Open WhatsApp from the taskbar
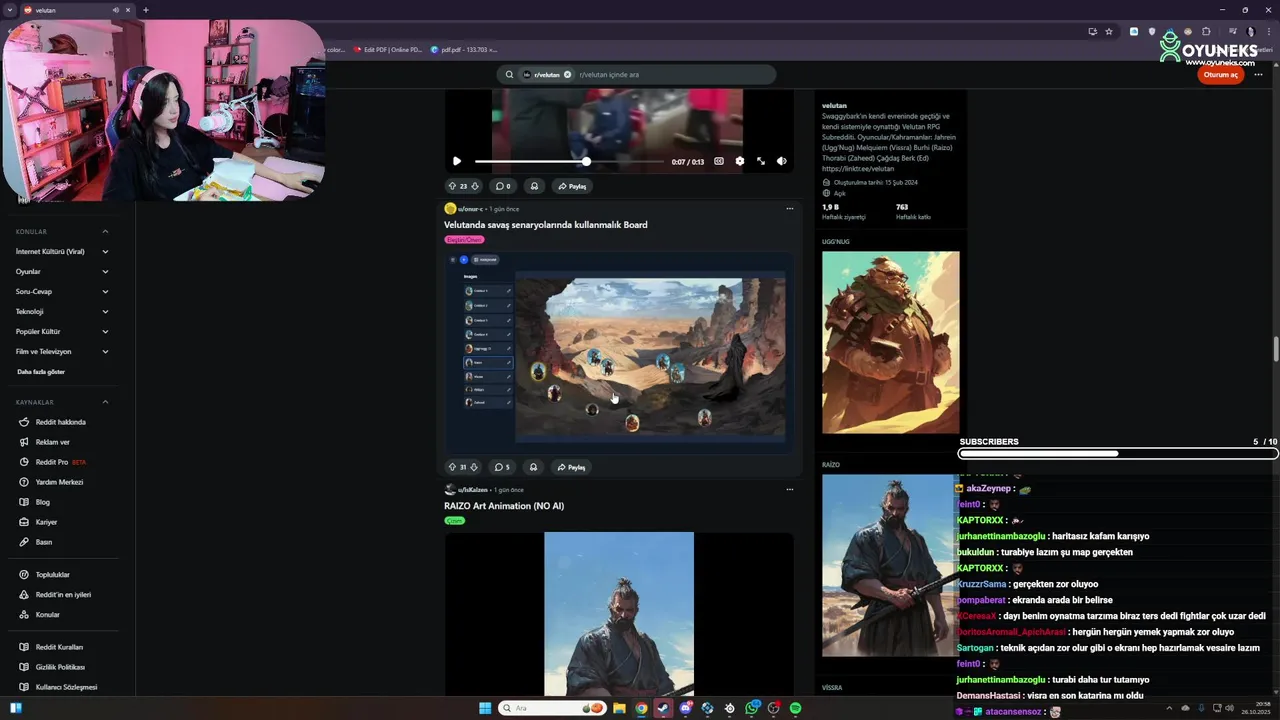The image size is (1280, 720). click(751, 708)
